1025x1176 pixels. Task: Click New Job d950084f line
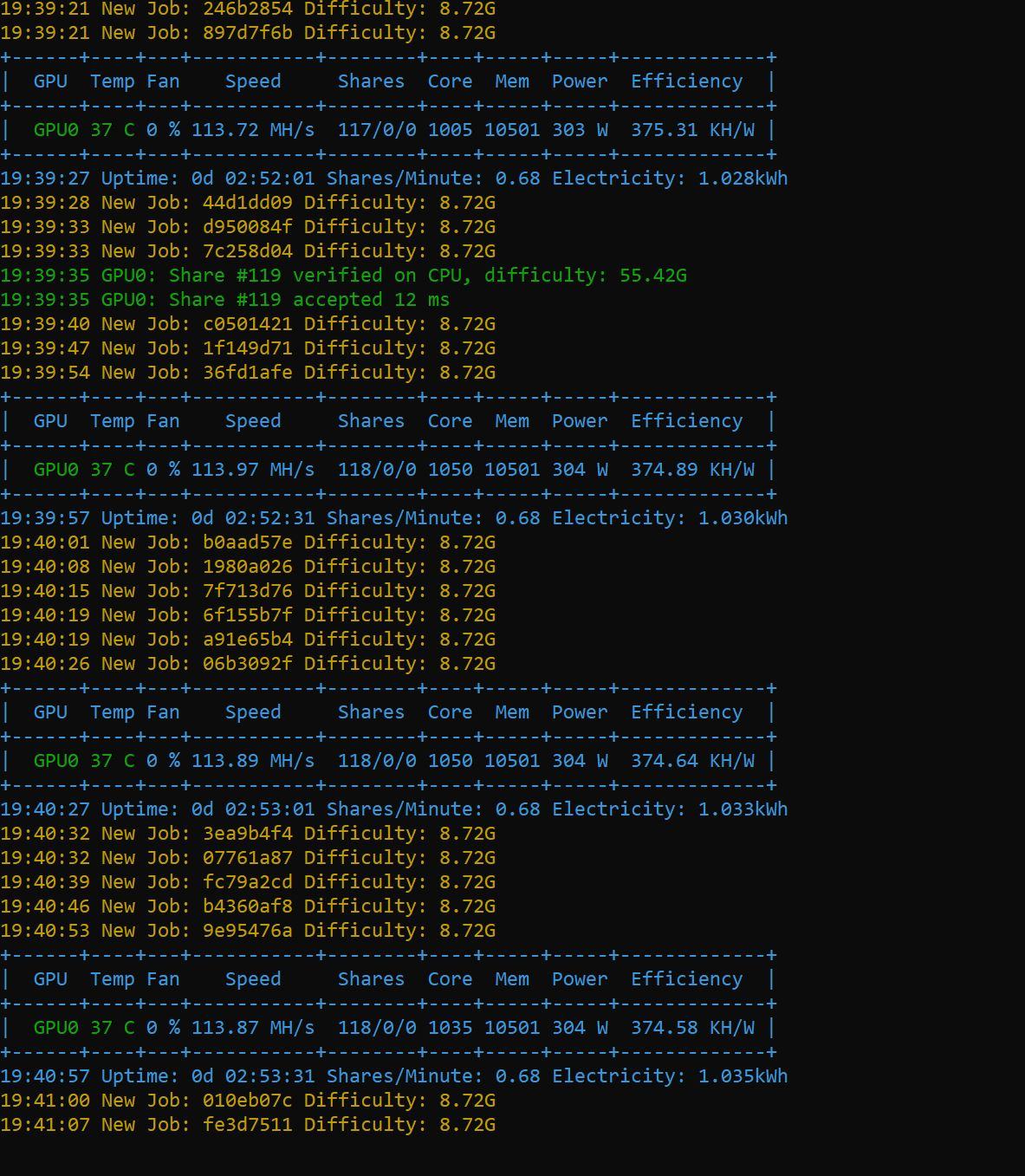(x=248, y=227)
